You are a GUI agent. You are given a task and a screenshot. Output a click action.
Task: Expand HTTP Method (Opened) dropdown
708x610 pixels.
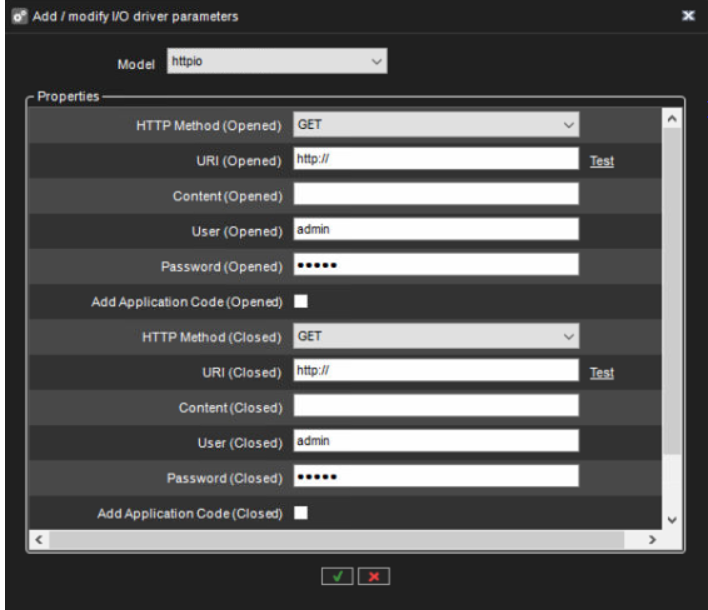(x=436, y=125)
